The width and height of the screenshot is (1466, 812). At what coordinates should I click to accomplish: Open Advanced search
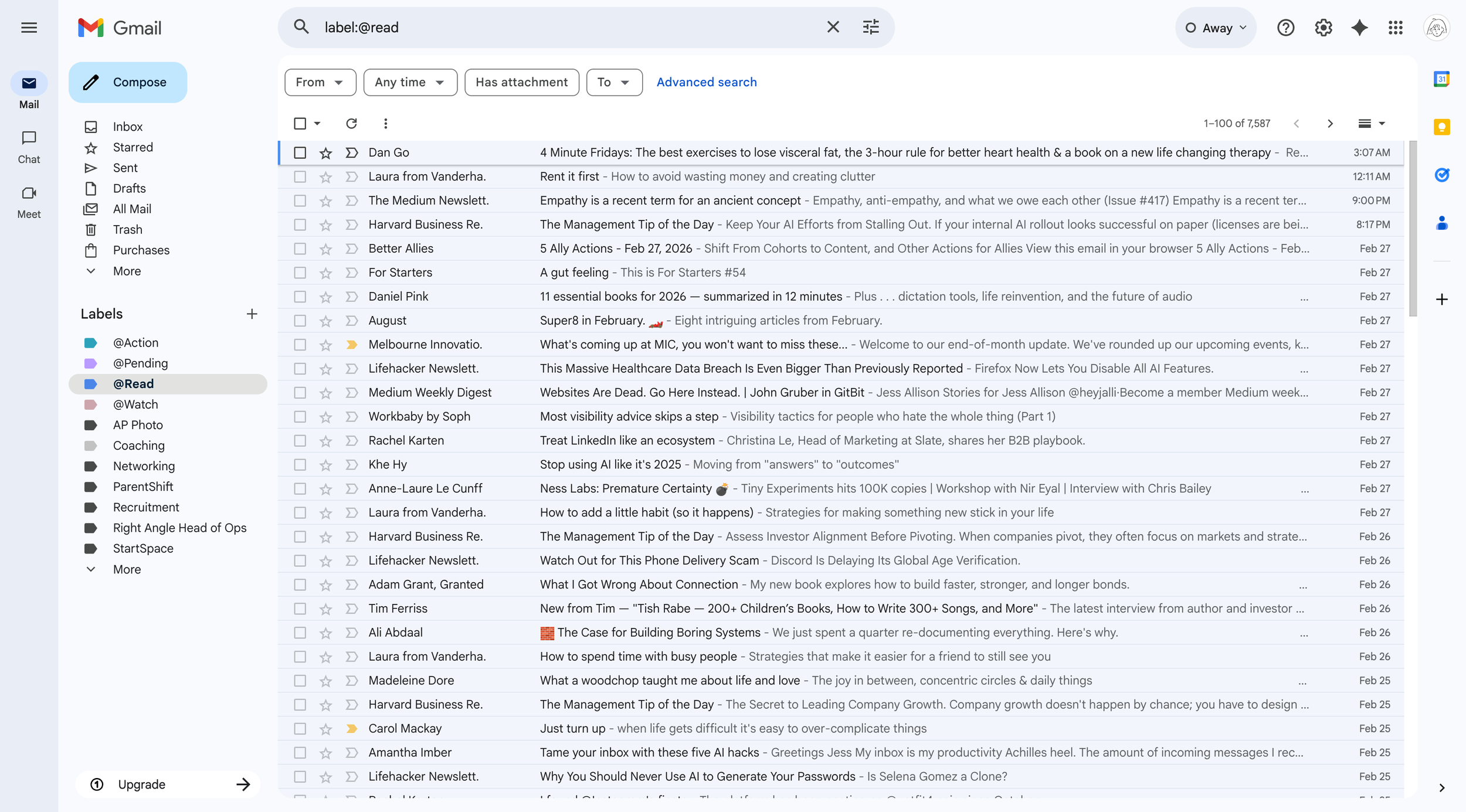pos(707,82)
